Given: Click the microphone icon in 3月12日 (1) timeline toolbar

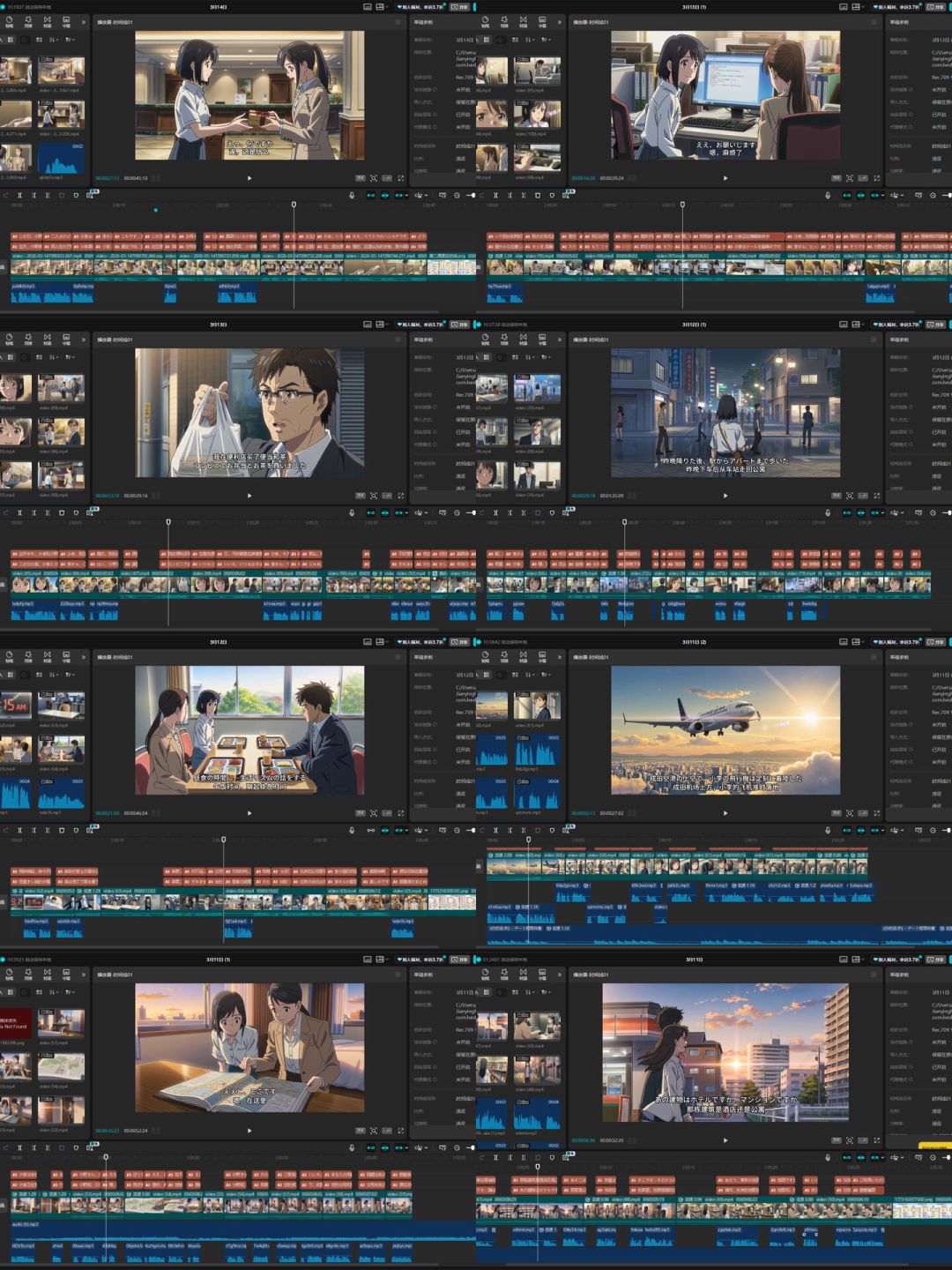Looking at the screenshot, I should pyautogui.click(x=828, y=512).
